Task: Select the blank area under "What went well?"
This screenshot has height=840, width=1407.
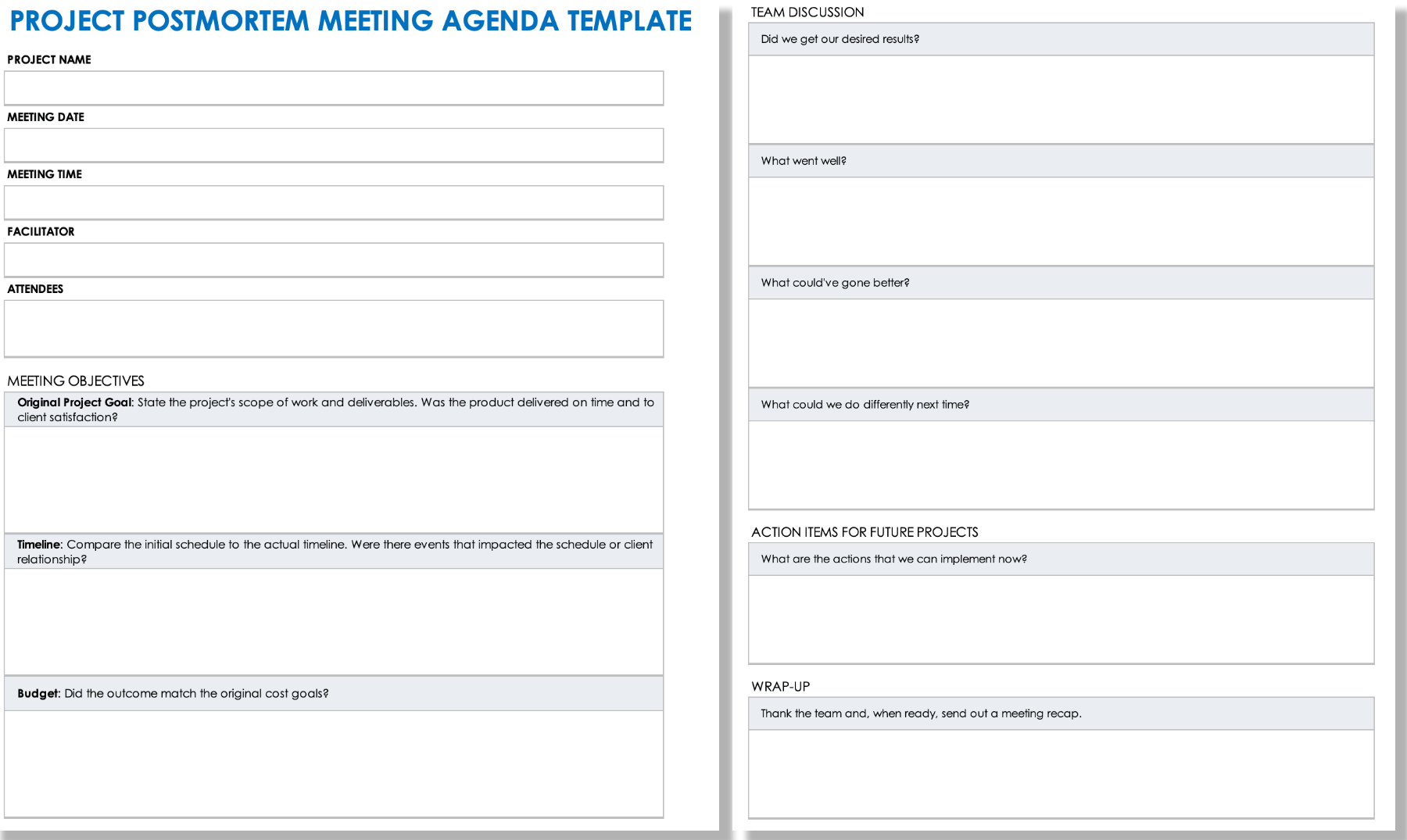Action: [1061, 221]
